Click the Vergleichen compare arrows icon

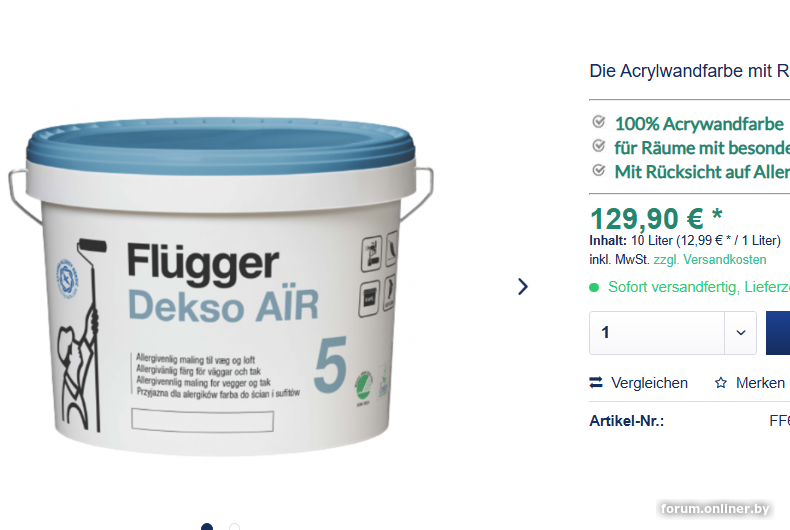click(596, 383)
